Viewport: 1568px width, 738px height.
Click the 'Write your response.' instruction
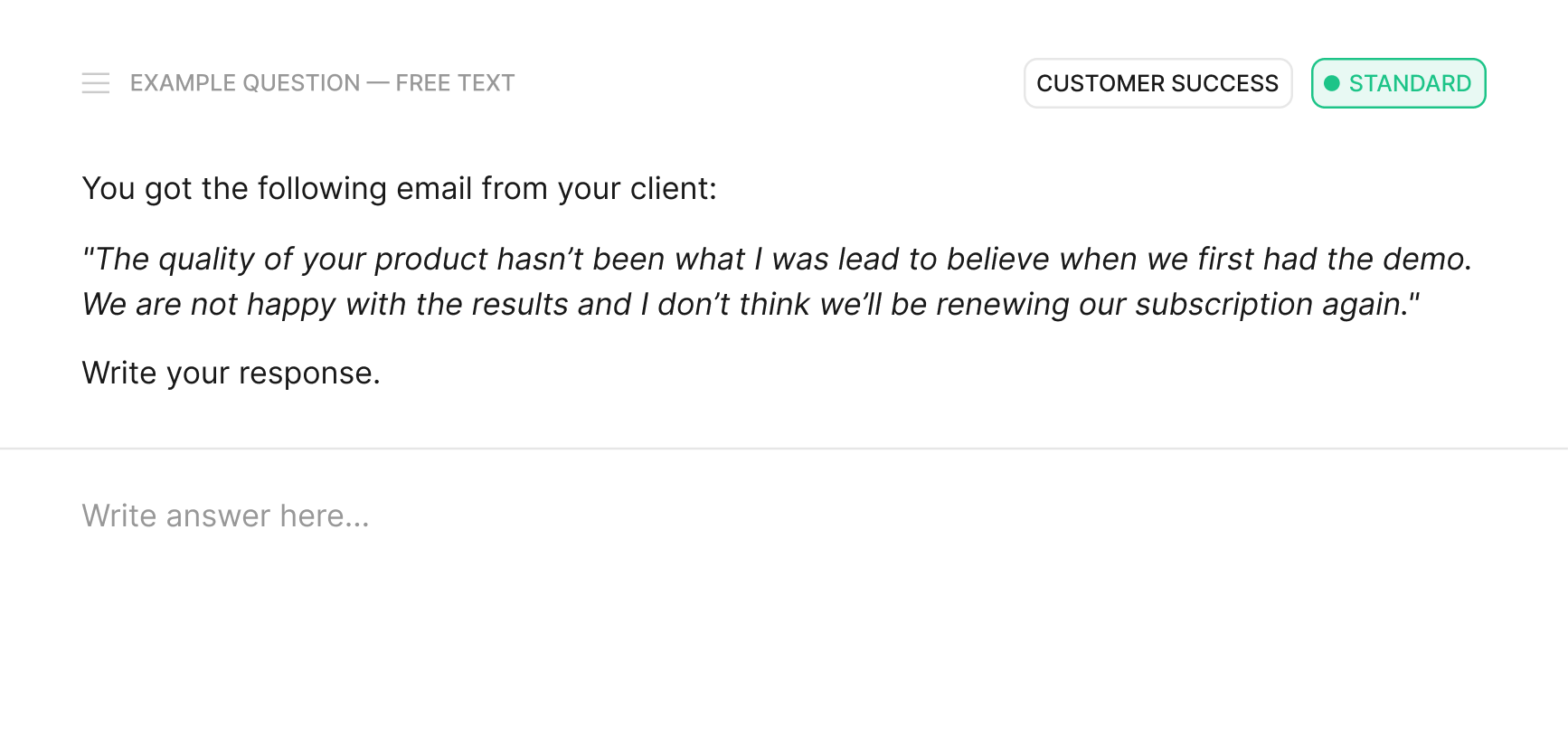pos(231,373)
